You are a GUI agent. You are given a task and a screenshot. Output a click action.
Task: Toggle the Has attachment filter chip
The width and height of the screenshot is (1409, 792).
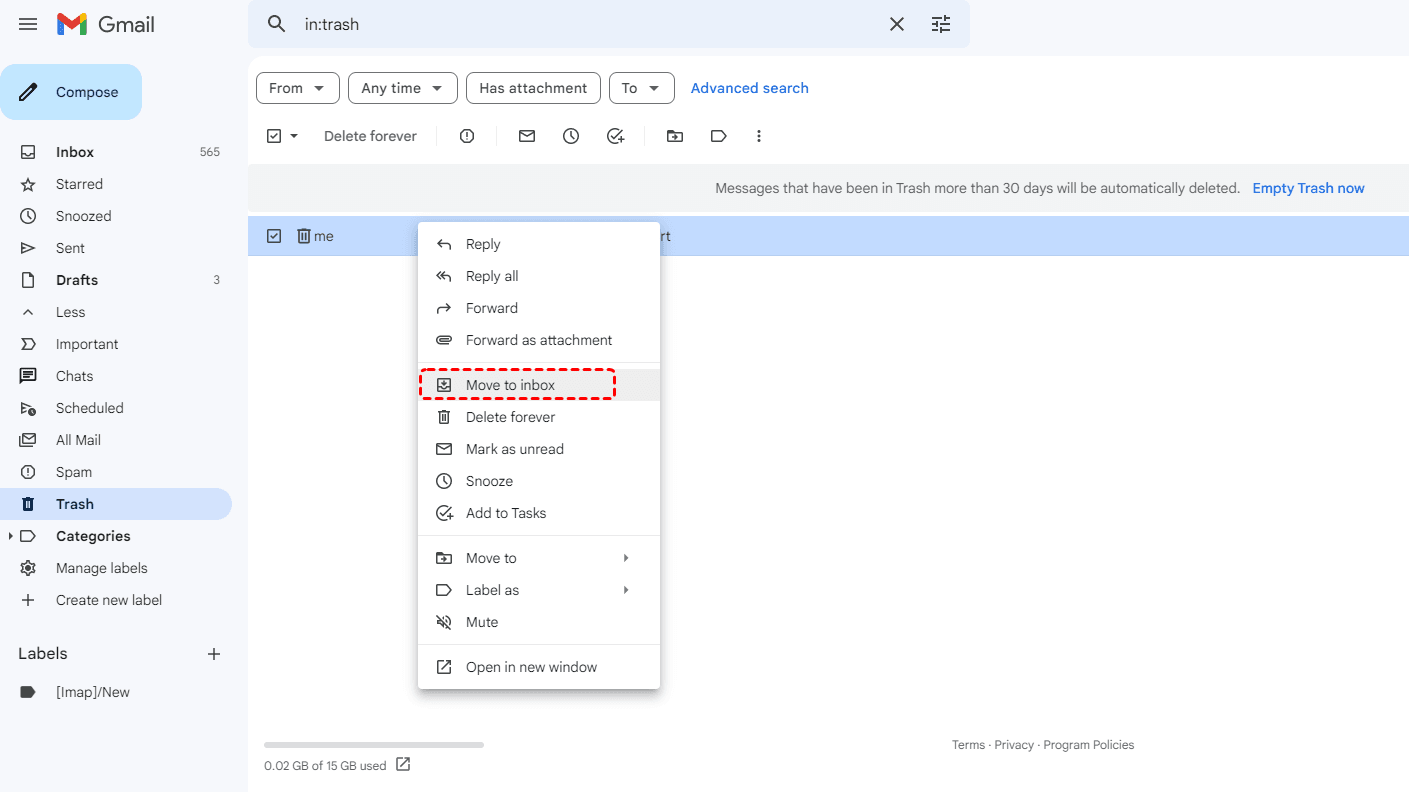tap(533, 88)
